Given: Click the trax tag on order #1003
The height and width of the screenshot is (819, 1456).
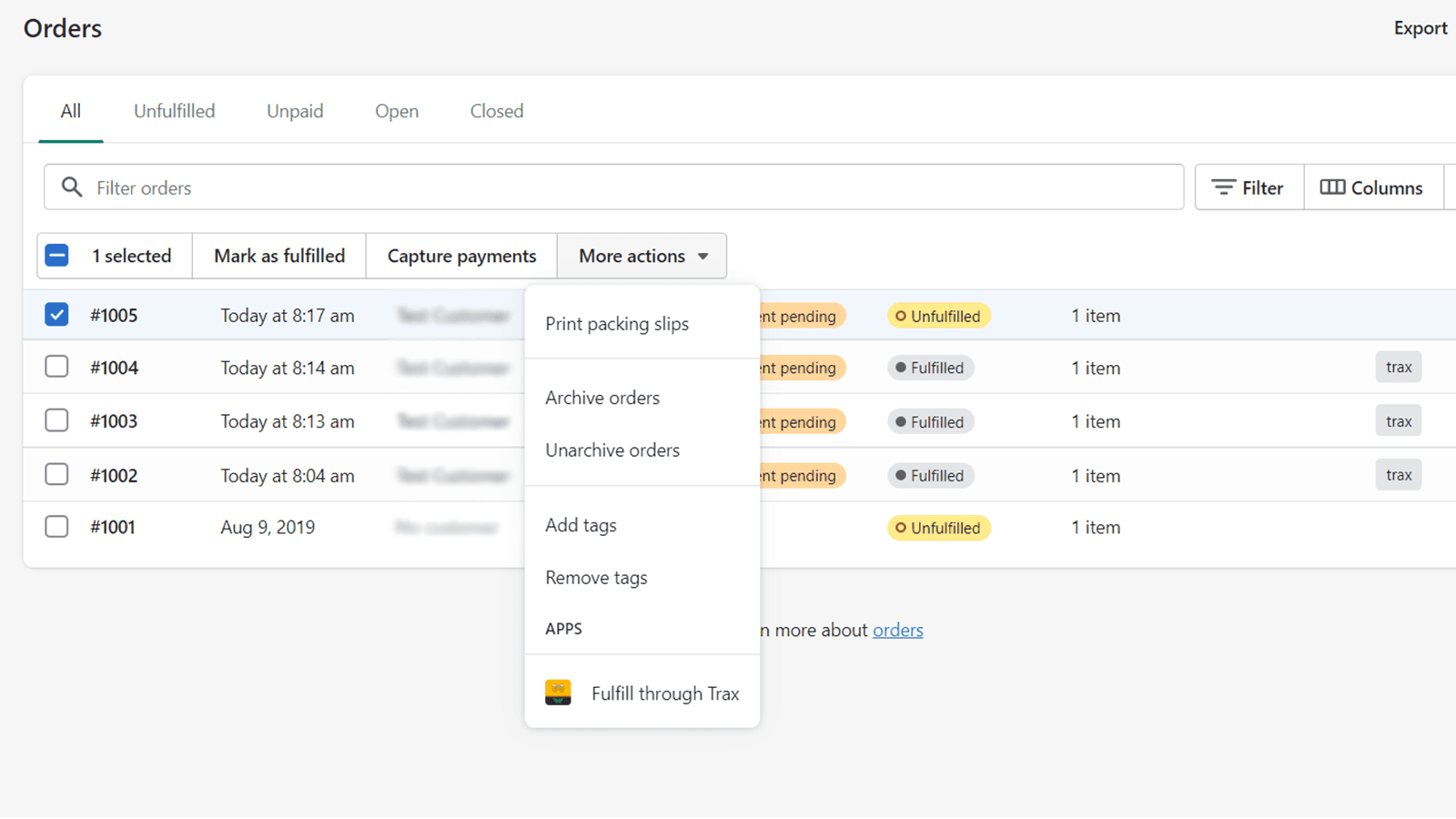Looking at the screenshot, I should click(1398, 421).
